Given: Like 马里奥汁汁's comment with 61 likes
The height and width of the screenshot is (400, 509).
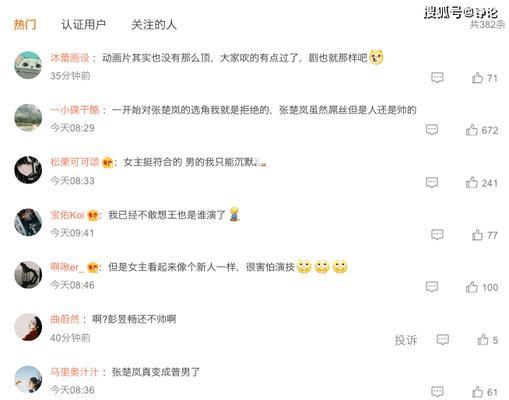Looking at the screenshot, I should pos(477,391).
